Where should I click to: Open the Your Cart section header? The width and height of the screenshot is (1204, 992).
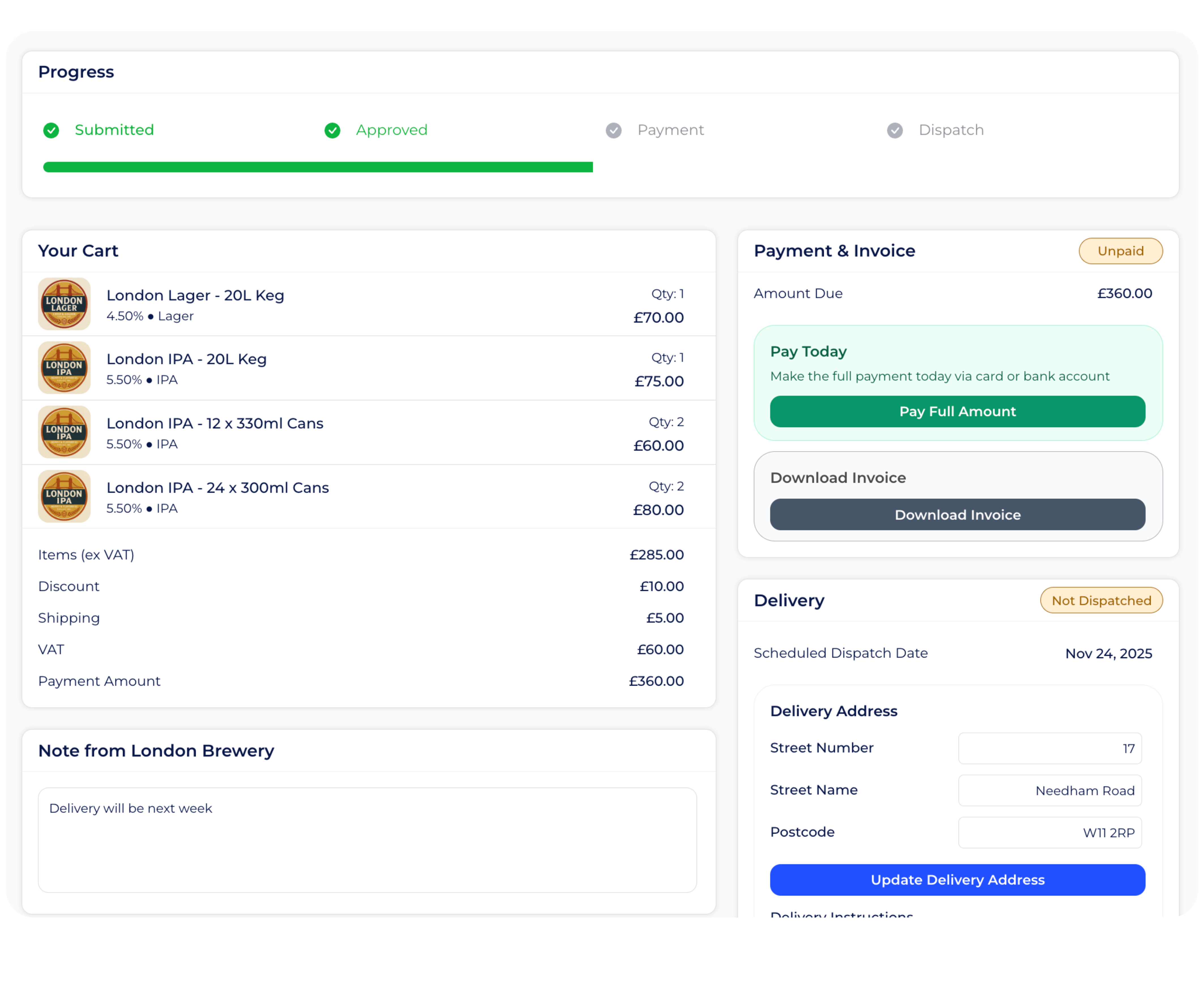click(78, 250)
